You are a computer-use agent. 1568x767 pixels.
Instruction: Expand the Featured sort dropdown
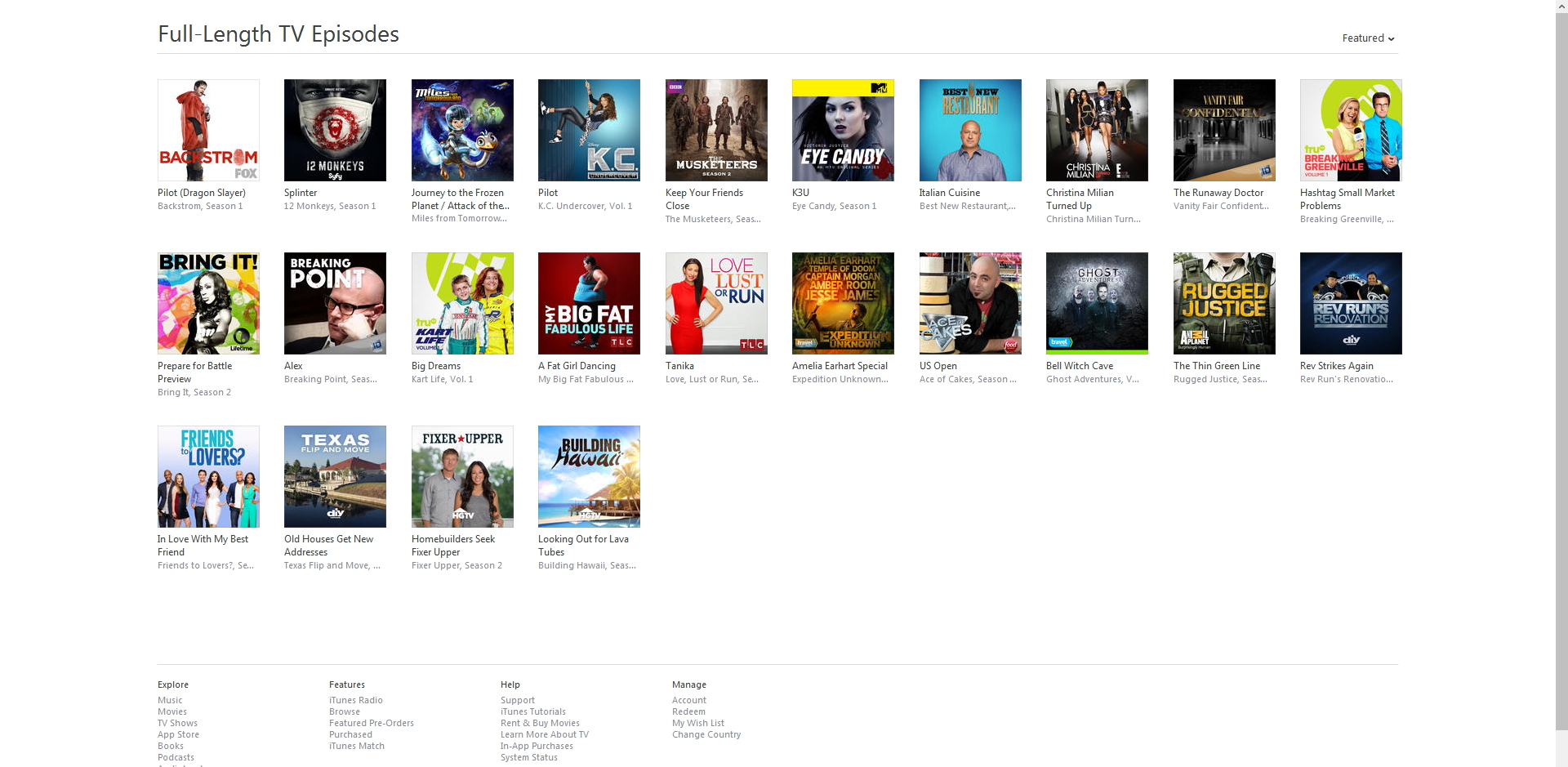(x=1368, y=38)
